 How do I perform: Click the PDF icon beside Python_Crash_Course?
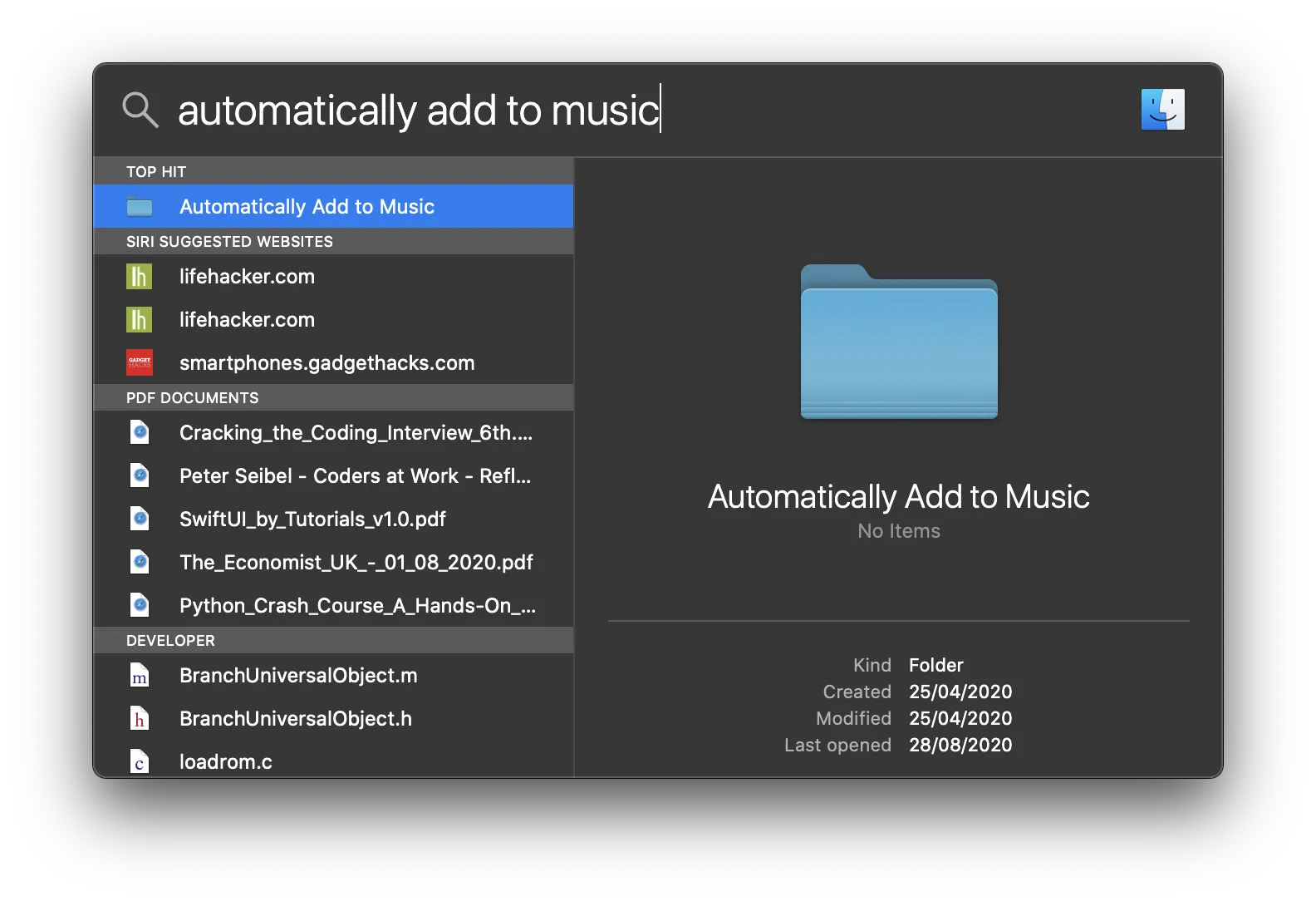(140, 605)
